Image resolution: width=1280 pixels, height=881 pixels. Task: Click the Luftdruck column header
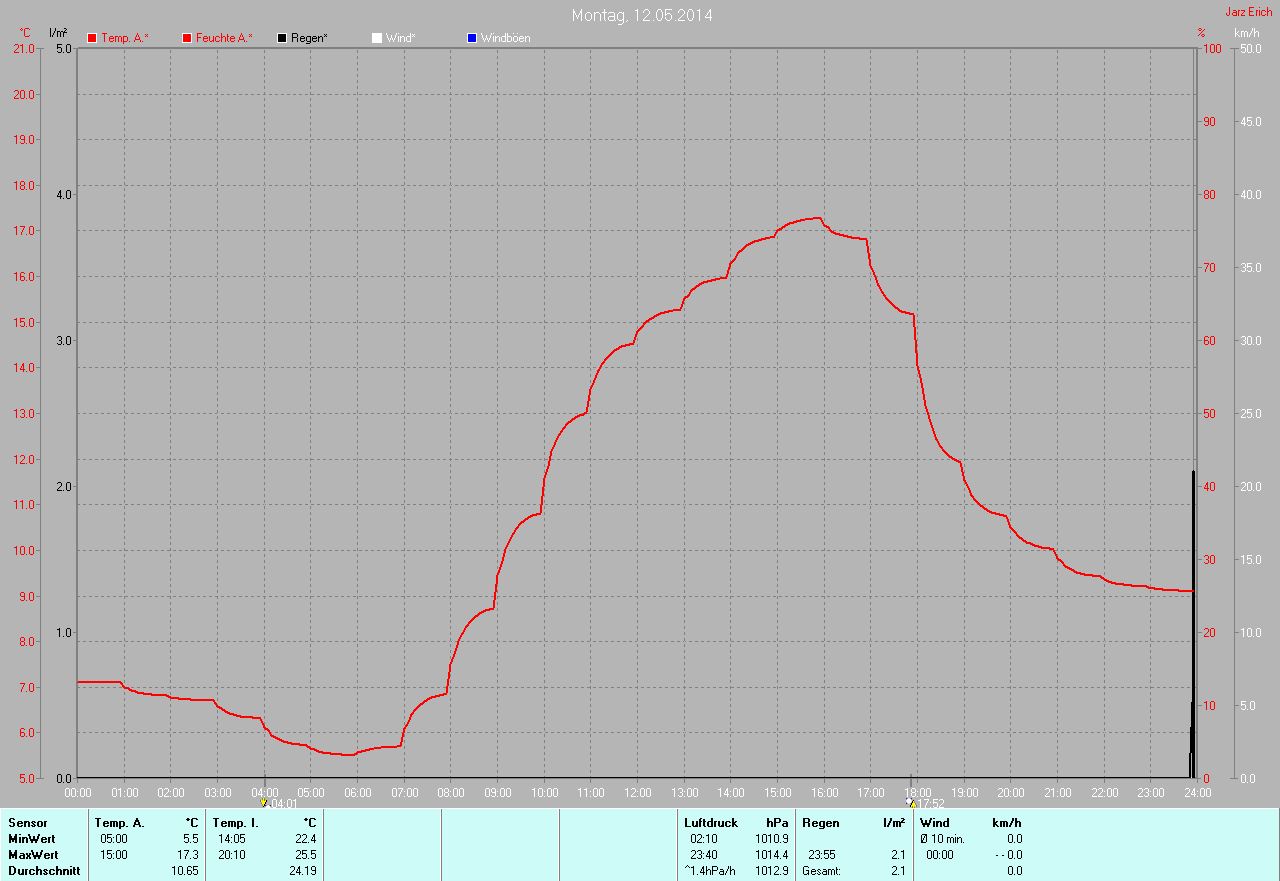point(711,823)
